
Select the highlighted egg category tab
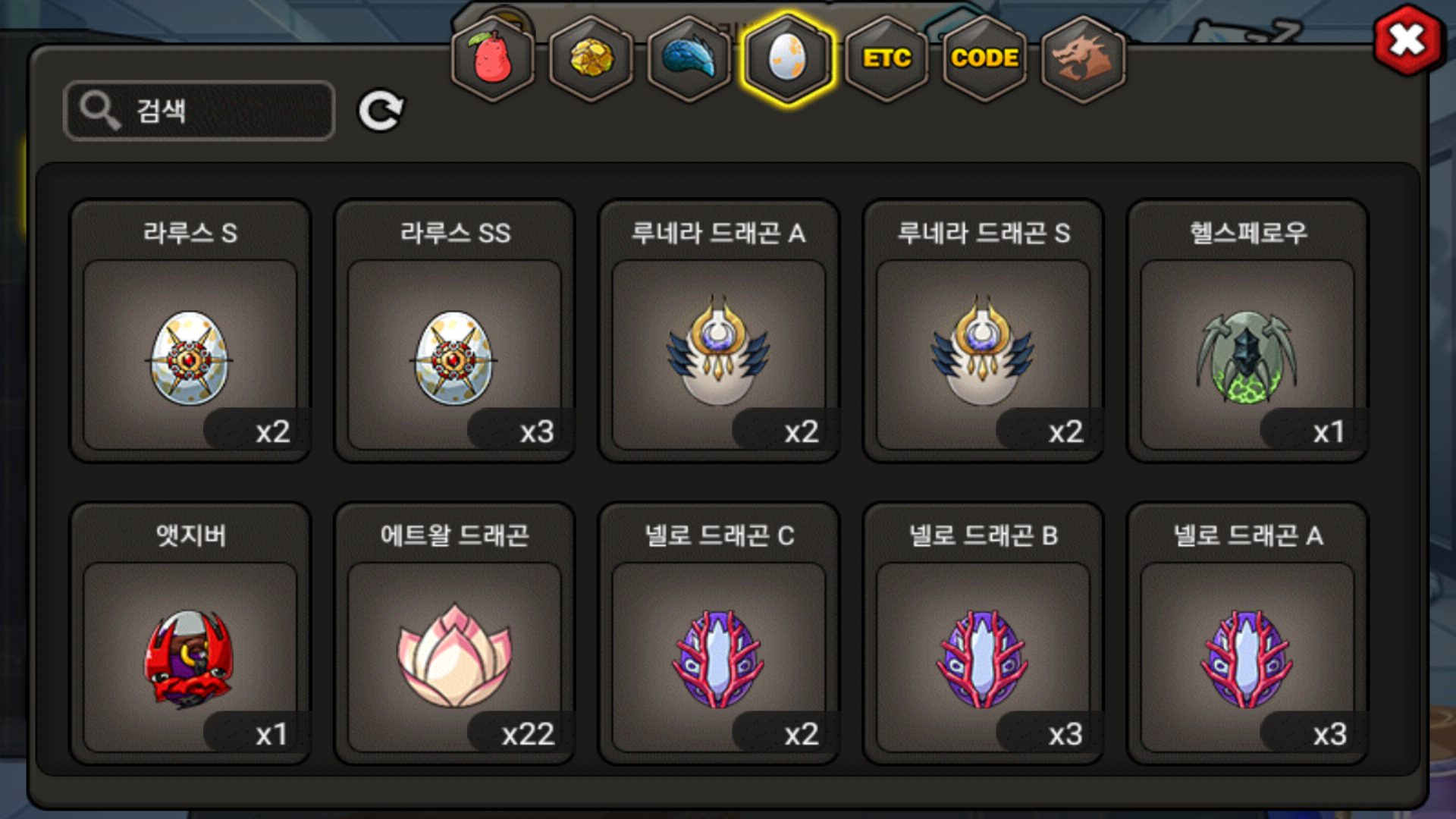coord(788,58)
